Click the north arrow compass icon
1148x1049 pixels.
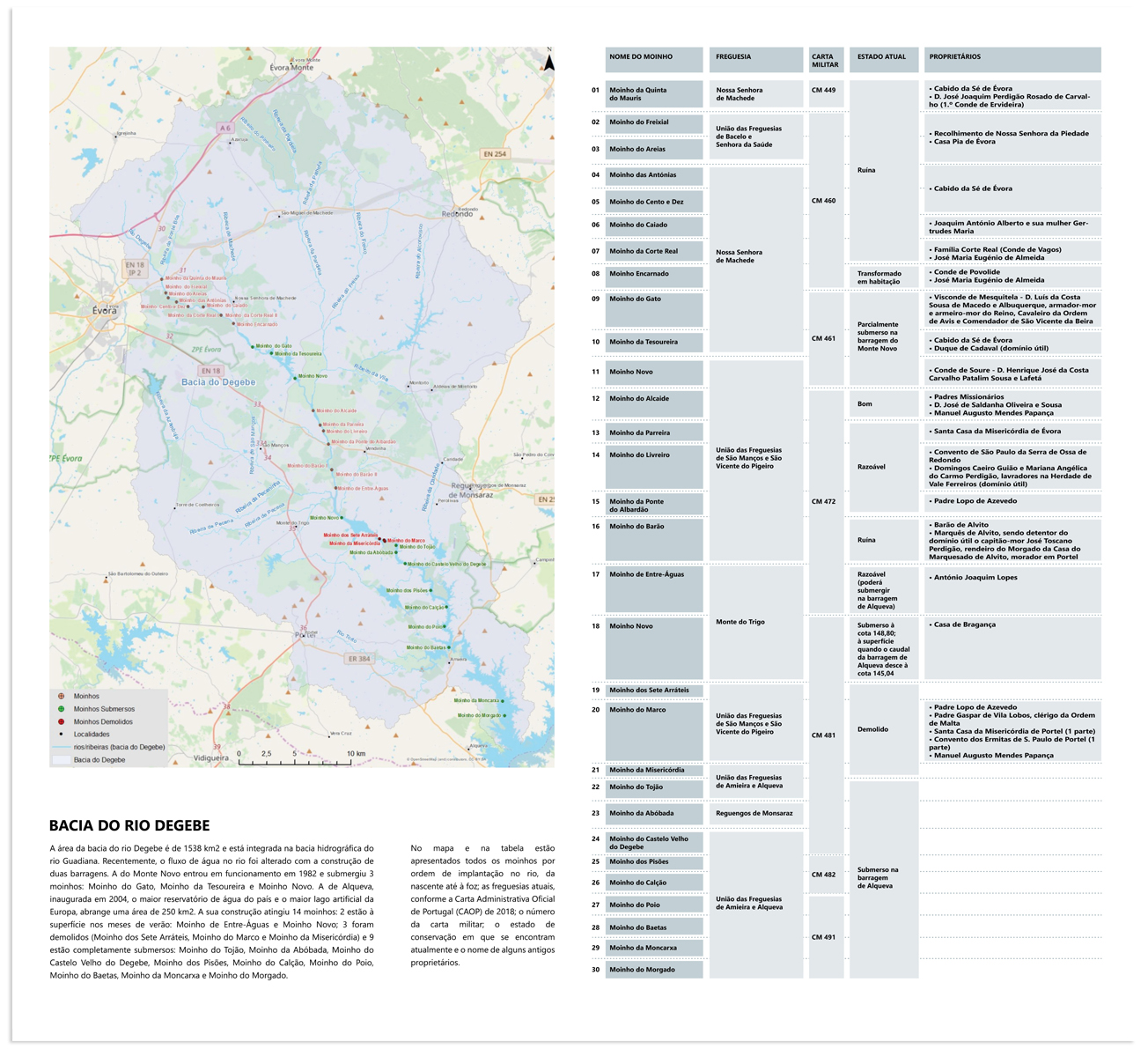point(548,62)
